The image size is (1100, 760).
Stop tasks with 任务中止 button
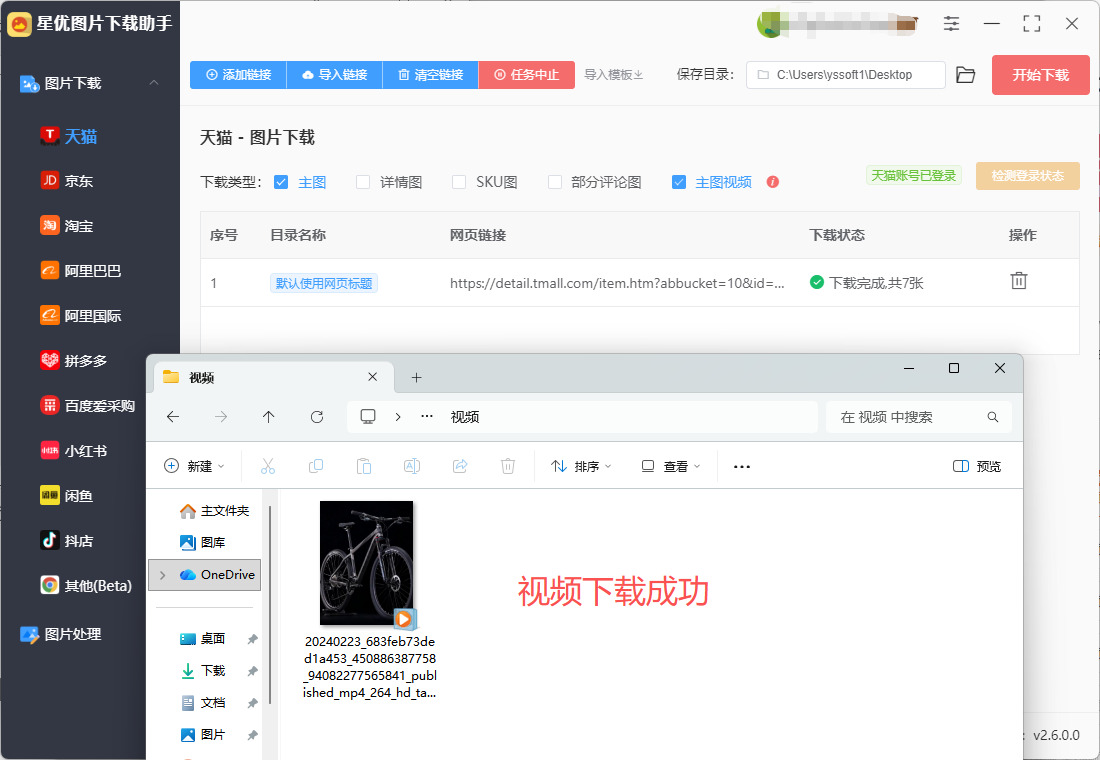527,74
